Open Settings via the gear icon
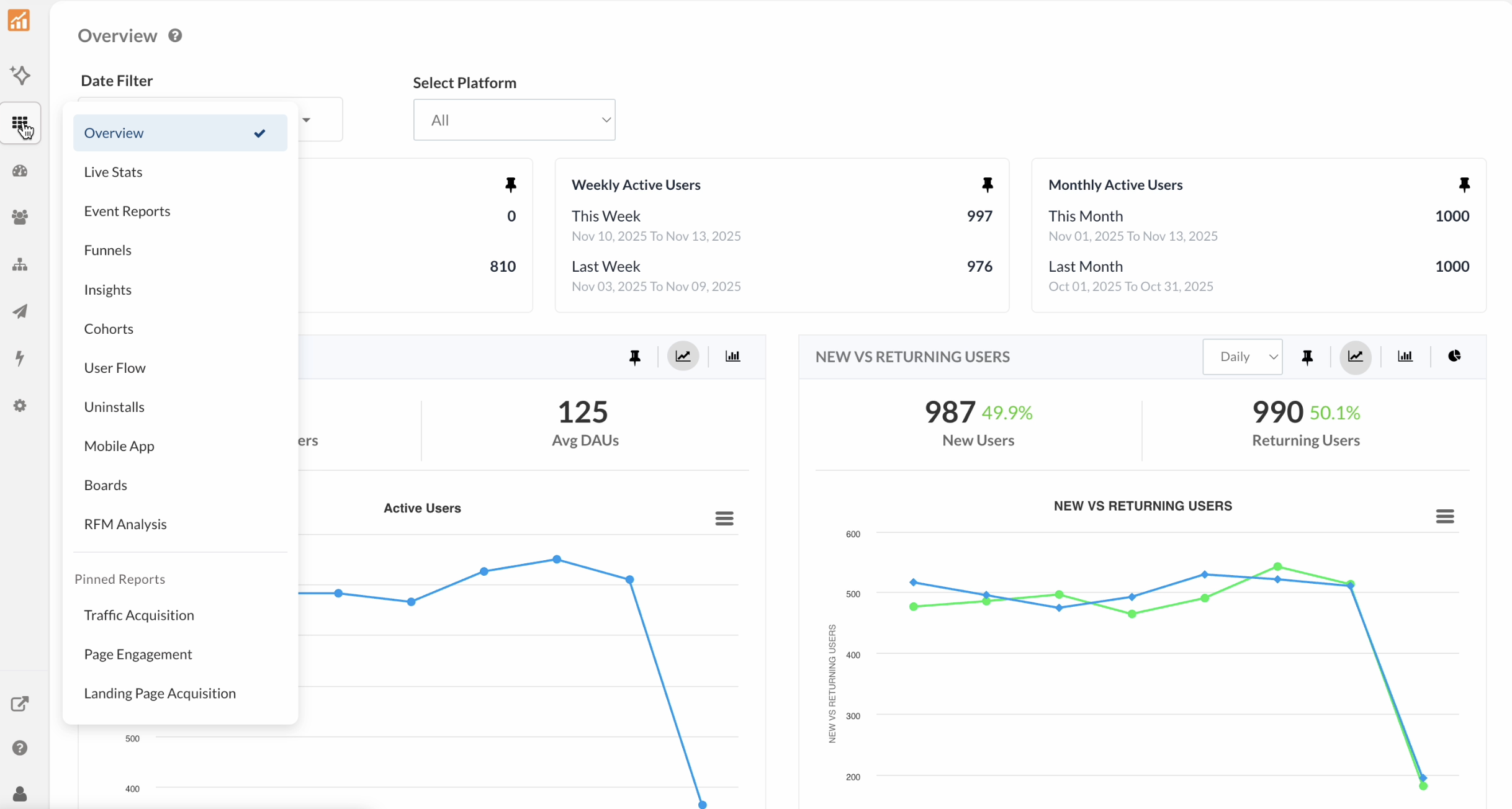The width and height of the screenshot is (1512, 809). pos(19,406)
